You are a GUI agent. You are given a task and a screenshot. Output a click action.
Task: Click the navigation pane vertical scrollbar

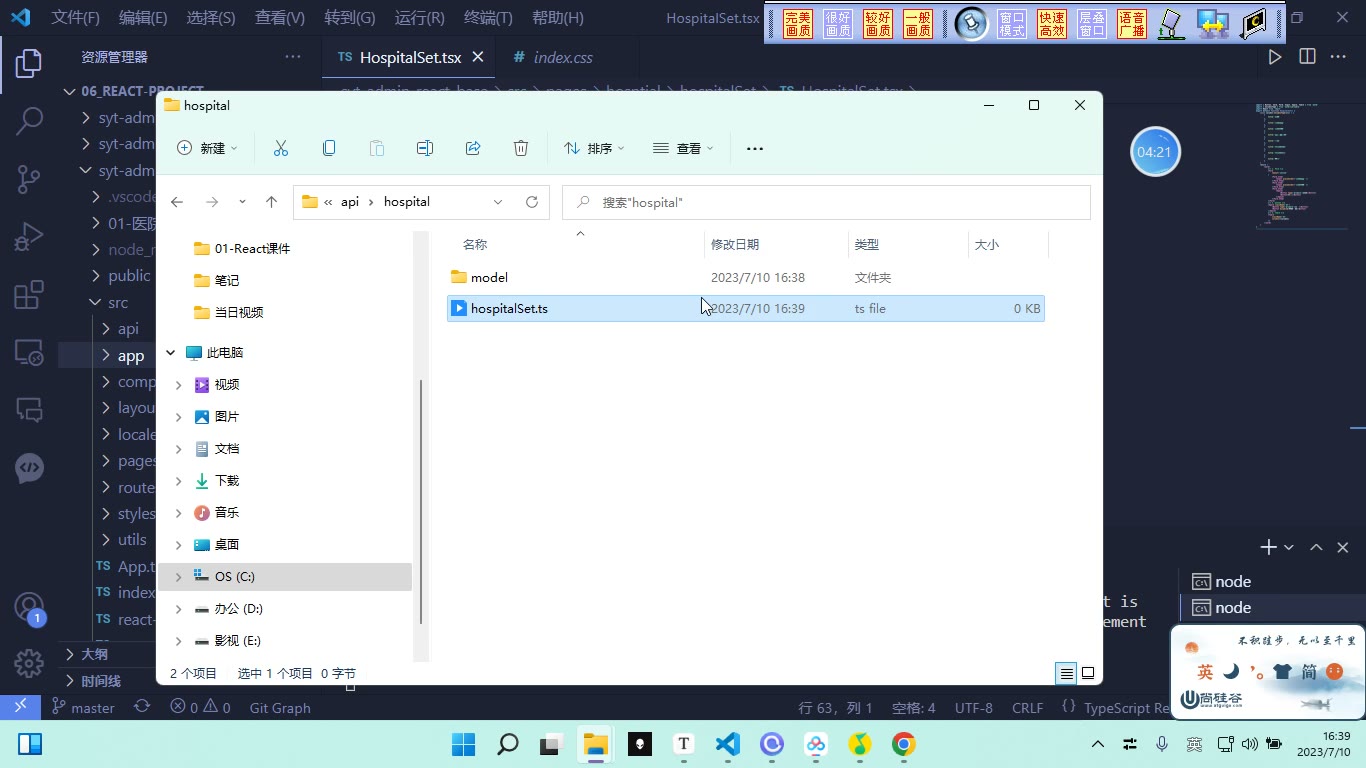(421, 500)
